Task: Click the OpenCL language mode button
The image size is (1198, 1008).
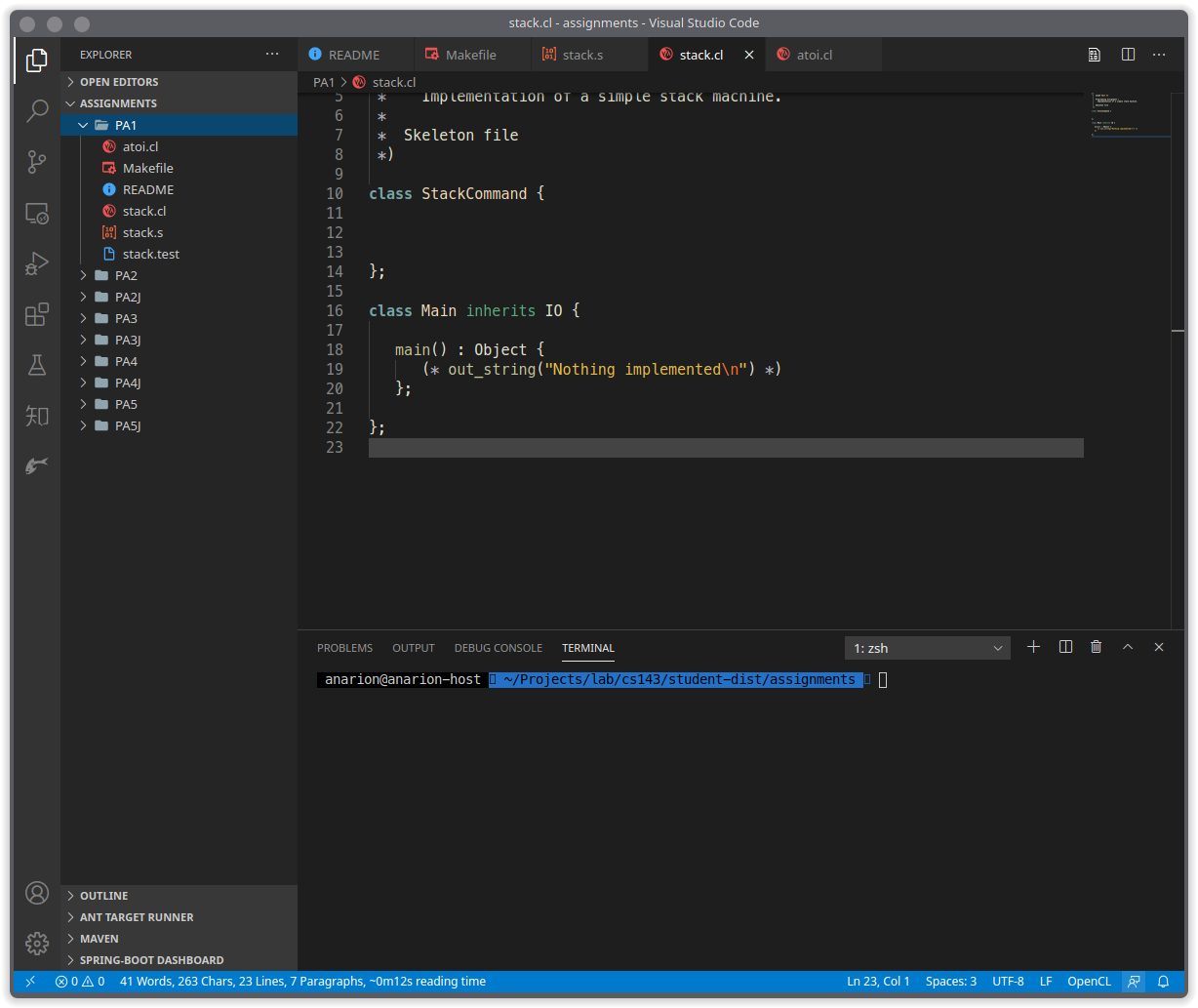Action: [x=1089, y=982]
